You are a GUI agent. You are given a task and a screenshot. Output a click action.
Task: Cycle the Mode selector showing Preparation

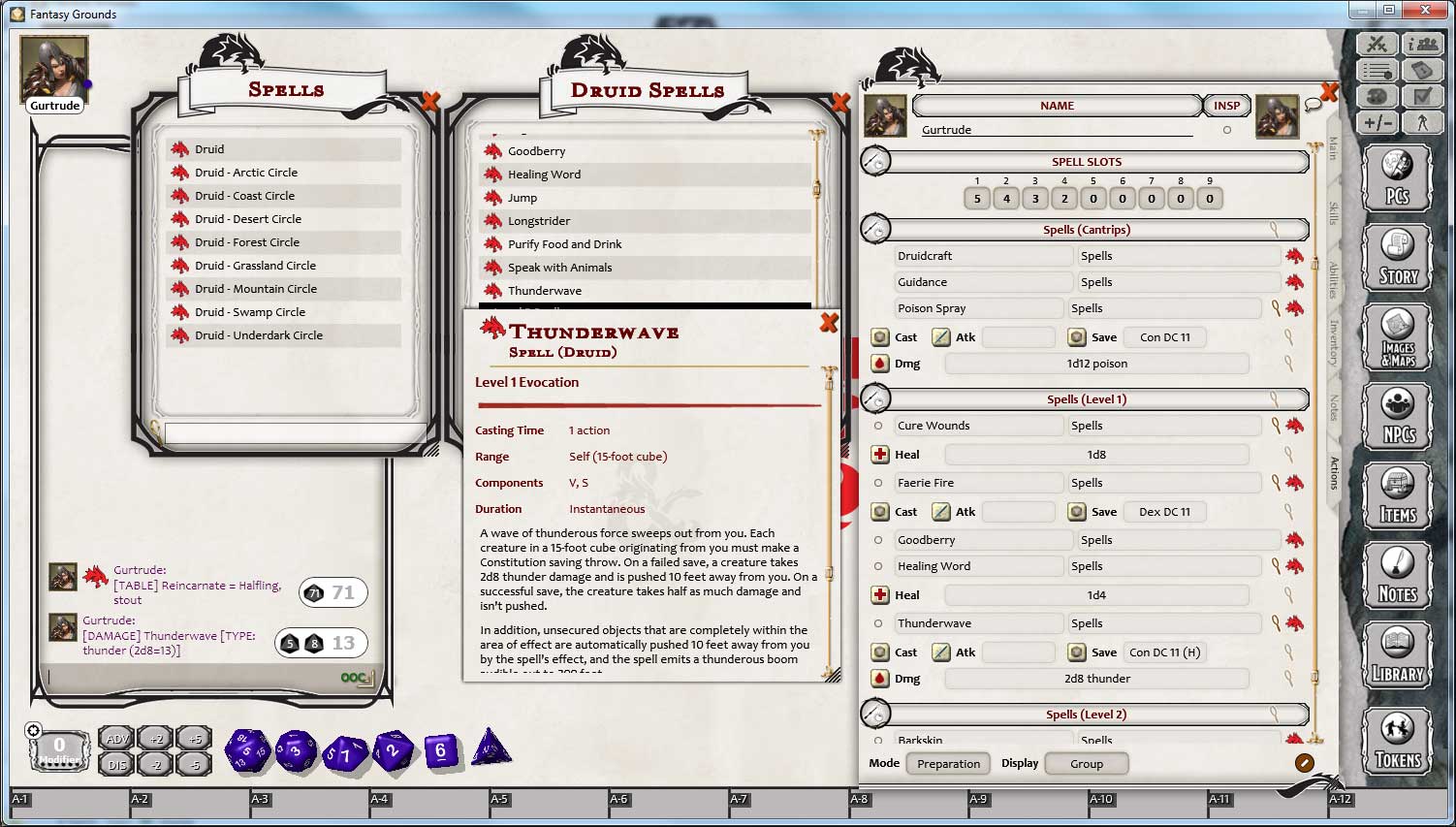[x=948, y=764]
